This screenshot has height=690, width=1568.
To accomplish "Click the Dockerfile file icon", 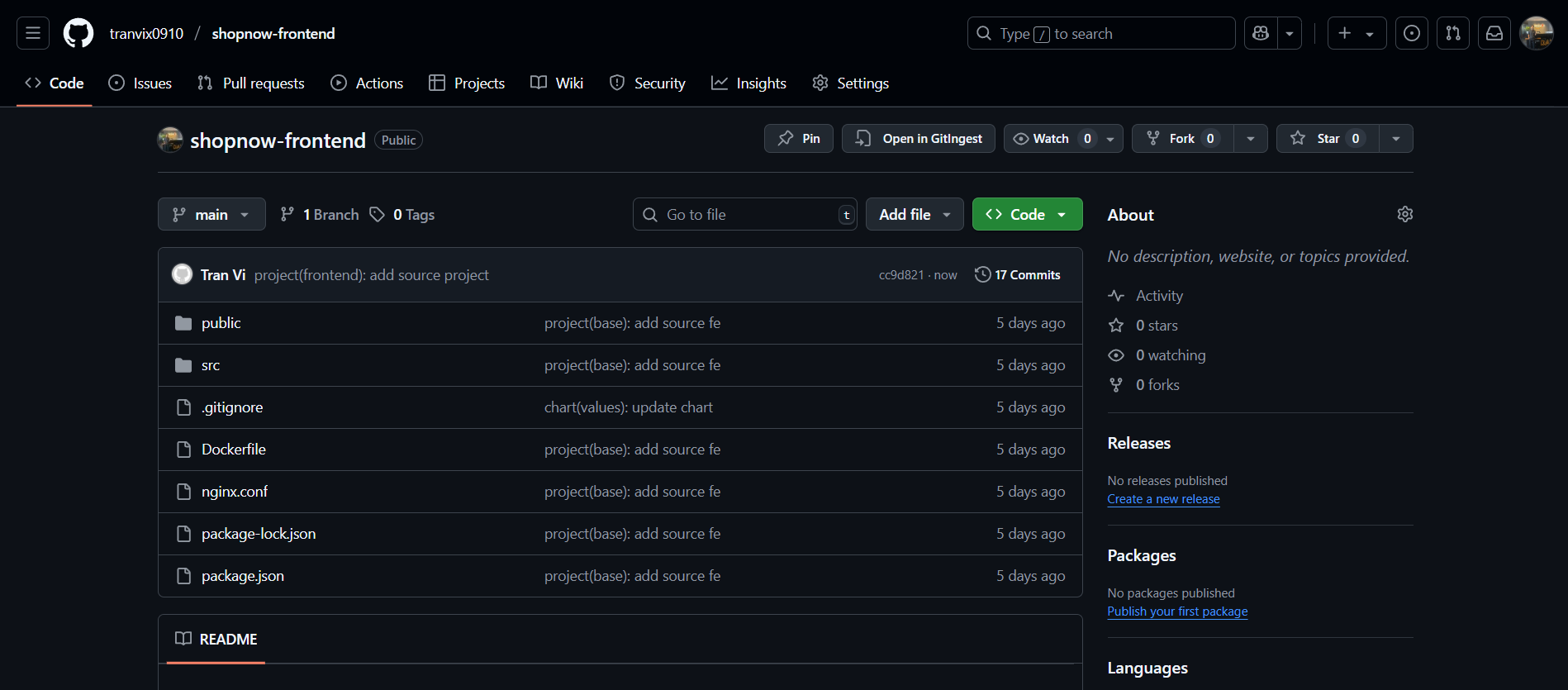I will pyautogui.click(x=184, y=450).
